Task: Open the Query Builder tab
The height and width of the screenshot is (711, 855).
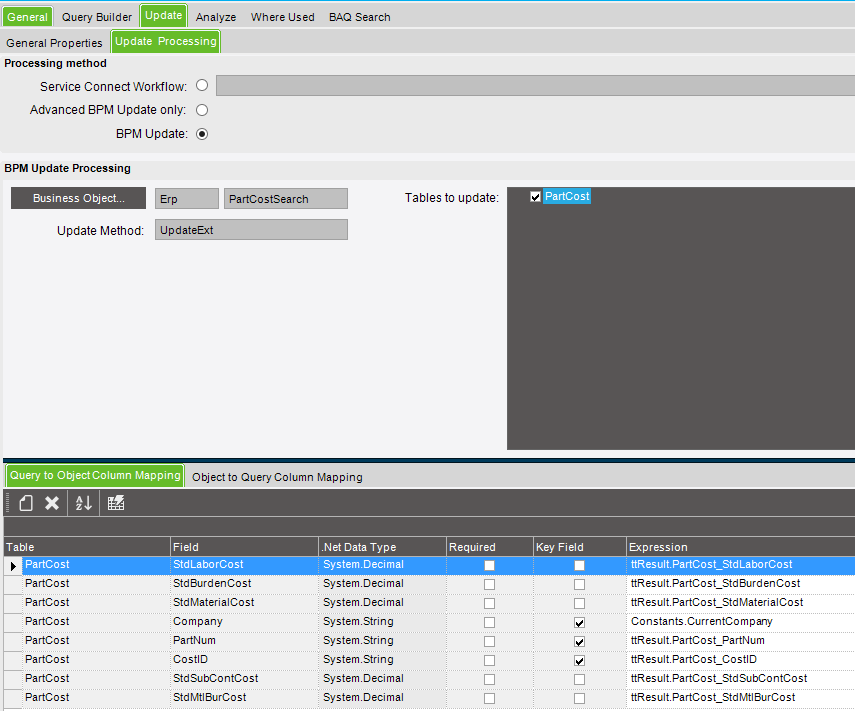Action: tap(97, 17)
